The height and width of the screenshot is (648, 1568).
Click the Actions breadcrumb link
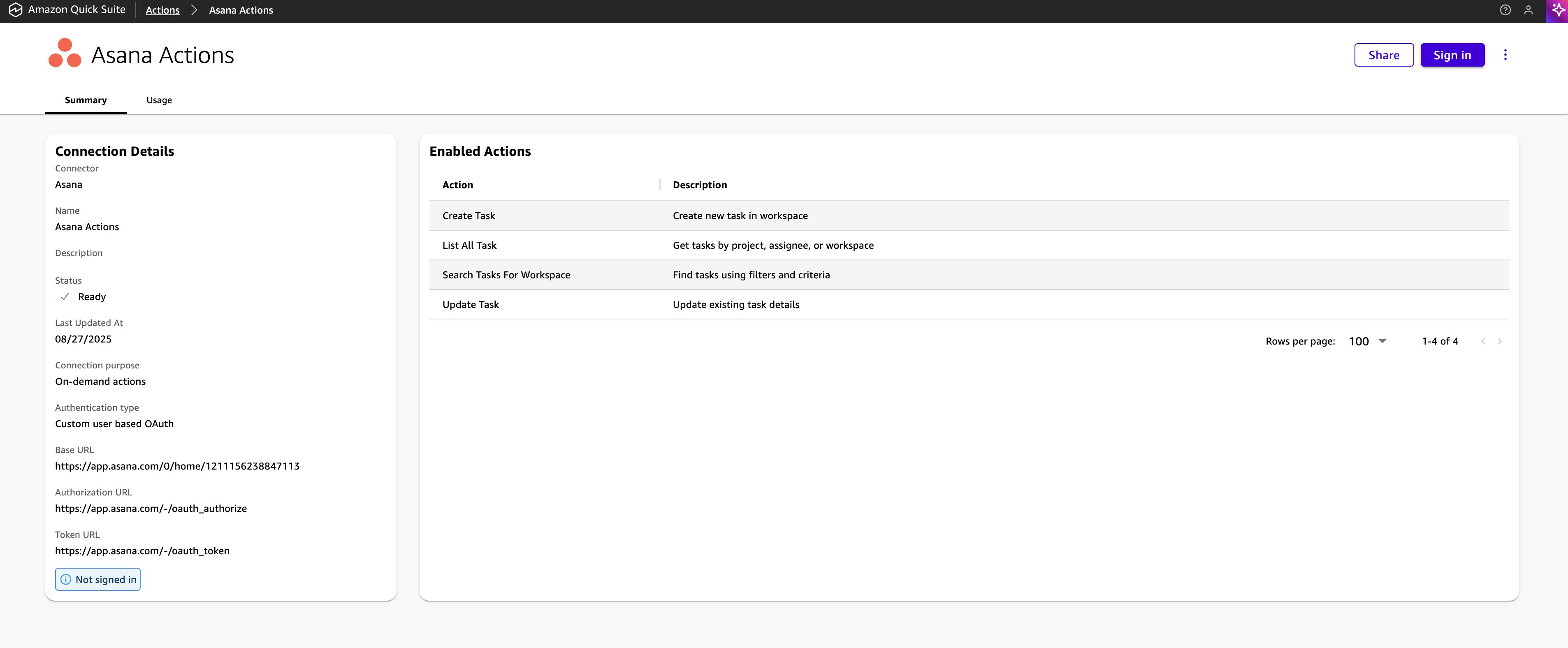[x=162, y=10]
